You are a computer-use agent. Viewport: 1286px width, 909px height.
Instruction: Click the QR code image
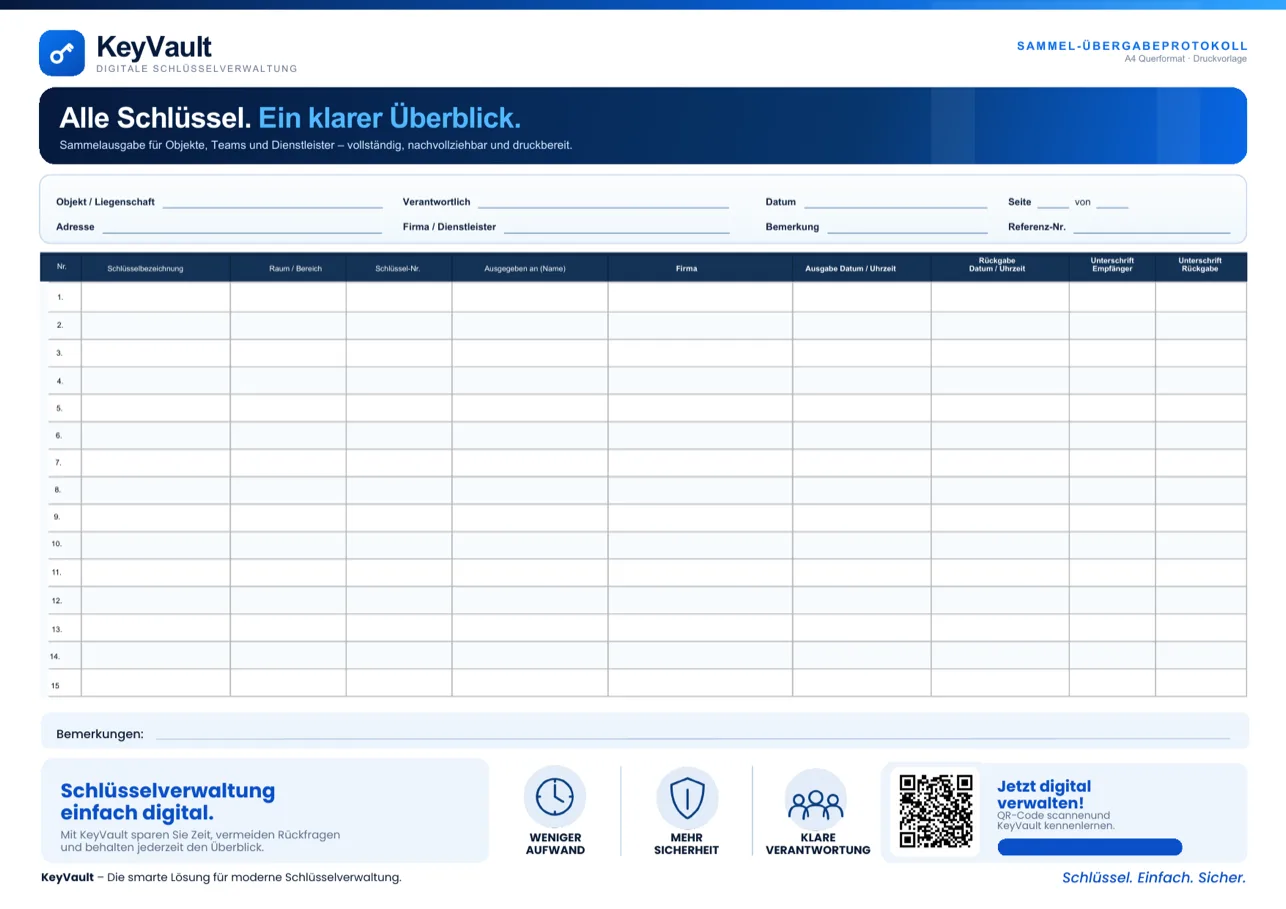coord(936,810)
